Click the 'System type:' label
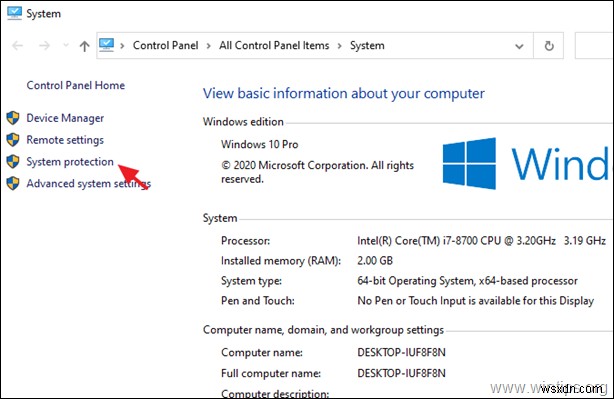Screen dimensions: 614x399 pos(251,281)
